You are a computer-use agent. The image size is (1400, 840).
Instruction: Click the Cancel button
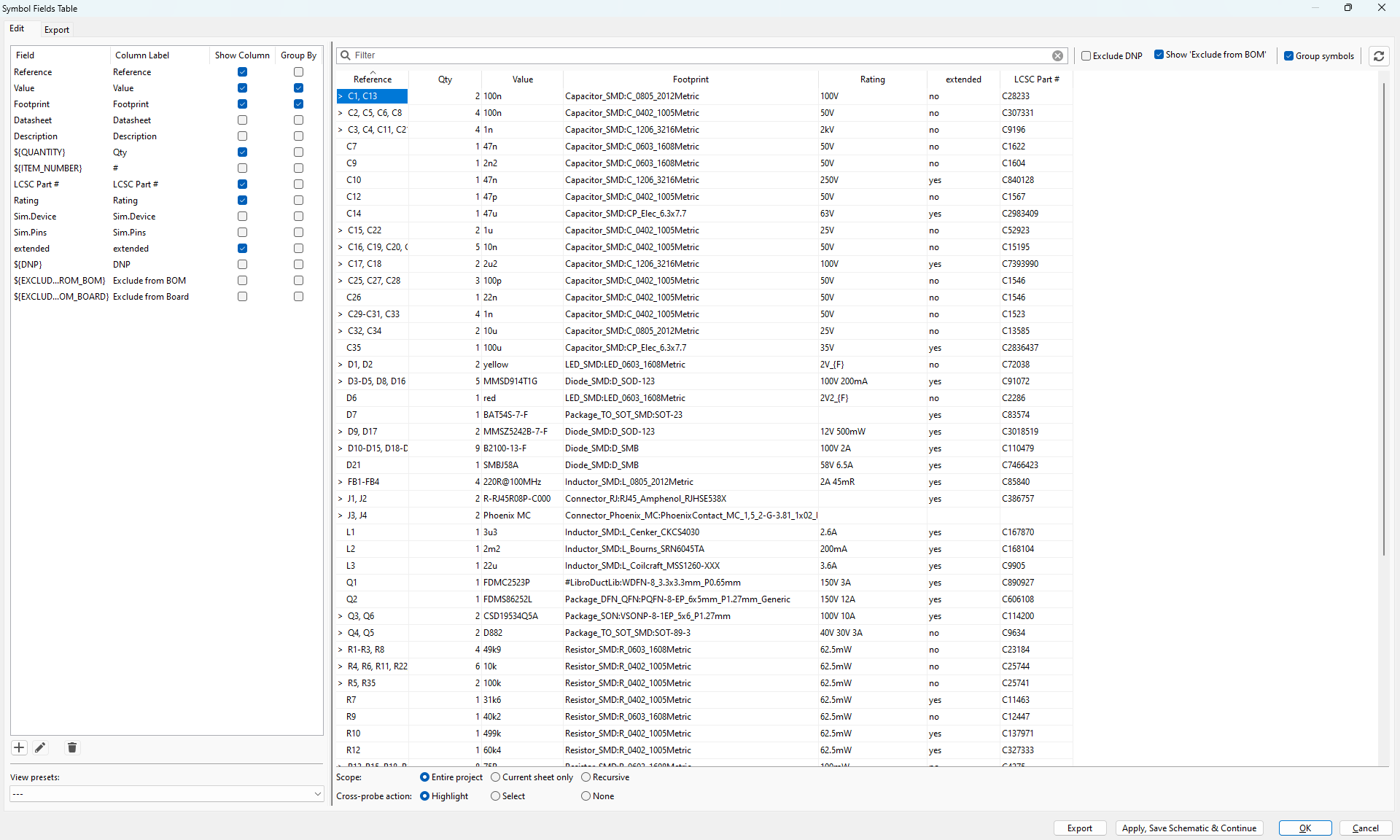(x=1365, y=828)
